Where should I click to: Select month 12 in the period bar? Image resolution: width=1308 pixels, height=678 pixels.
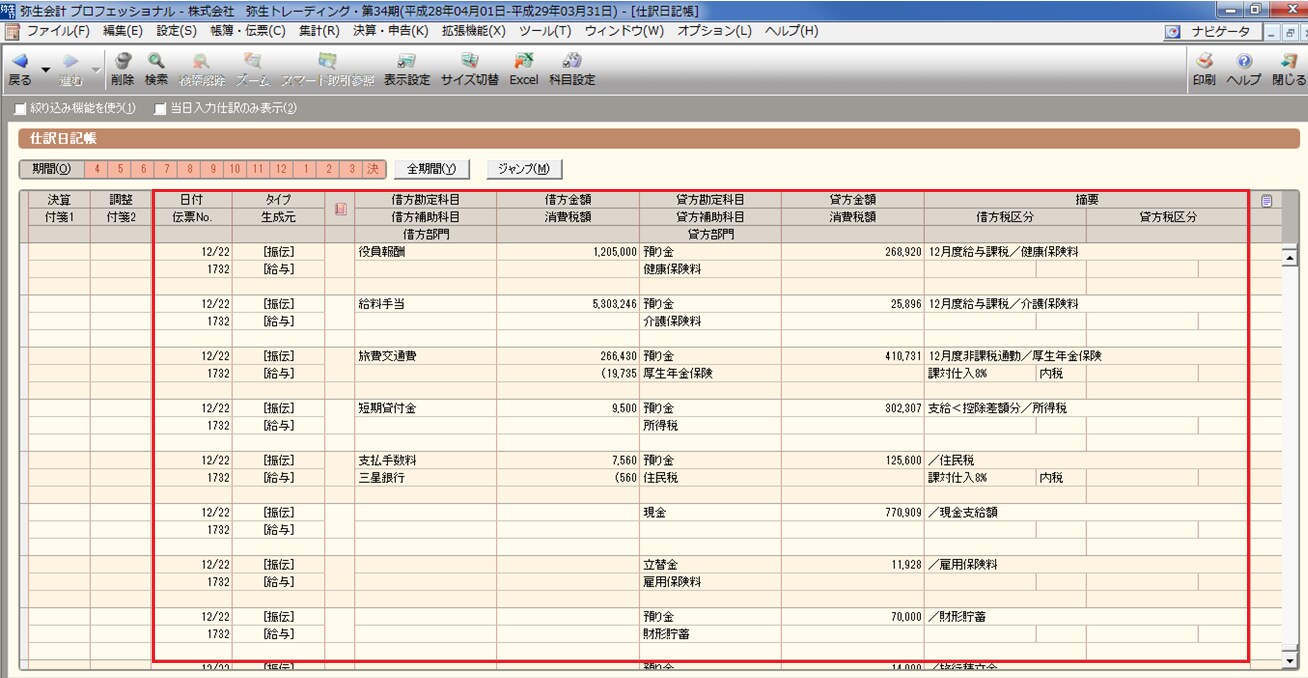click(x=281, y=169)
